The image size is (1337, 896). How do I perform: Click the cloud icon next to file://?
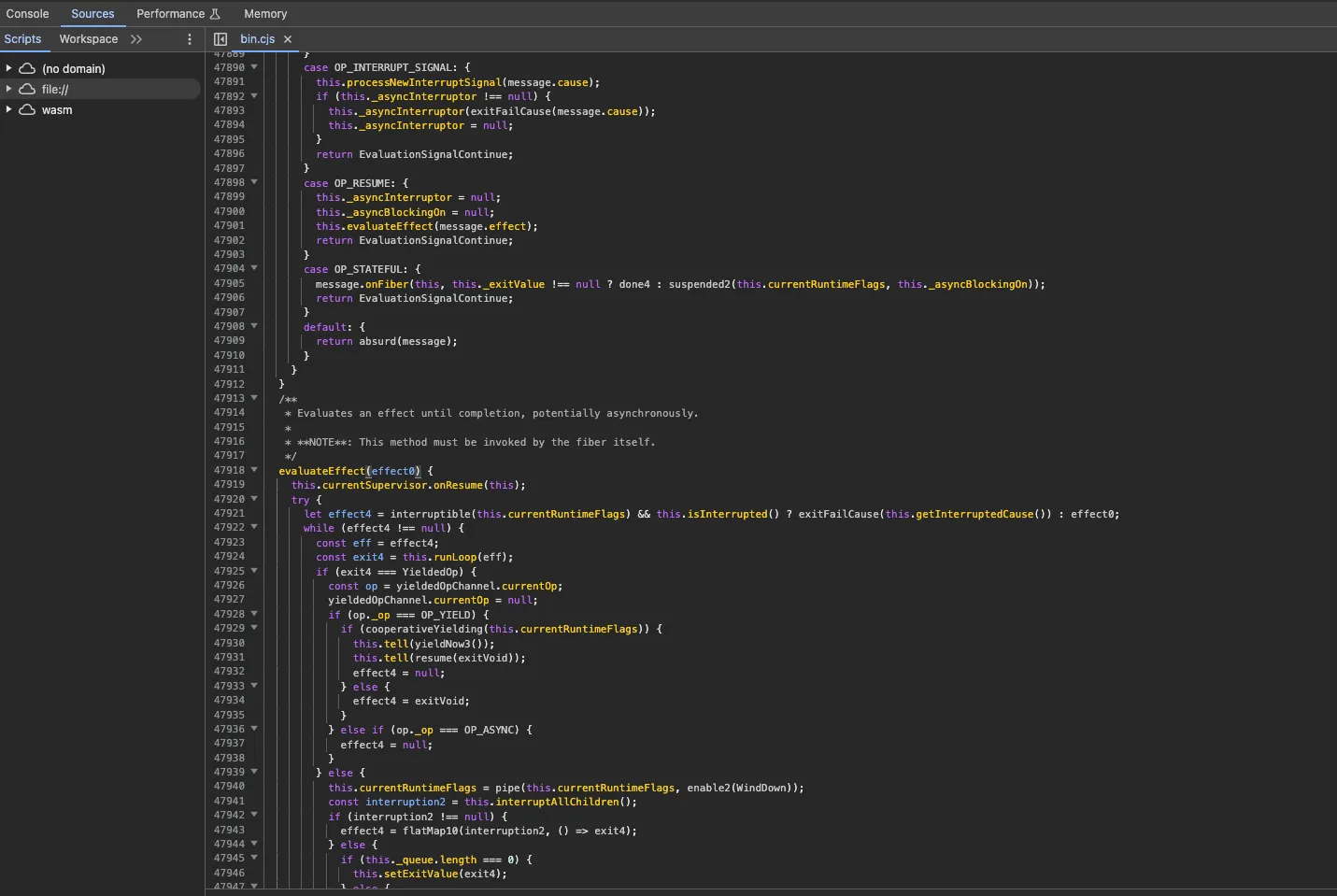tap(26, 89)
